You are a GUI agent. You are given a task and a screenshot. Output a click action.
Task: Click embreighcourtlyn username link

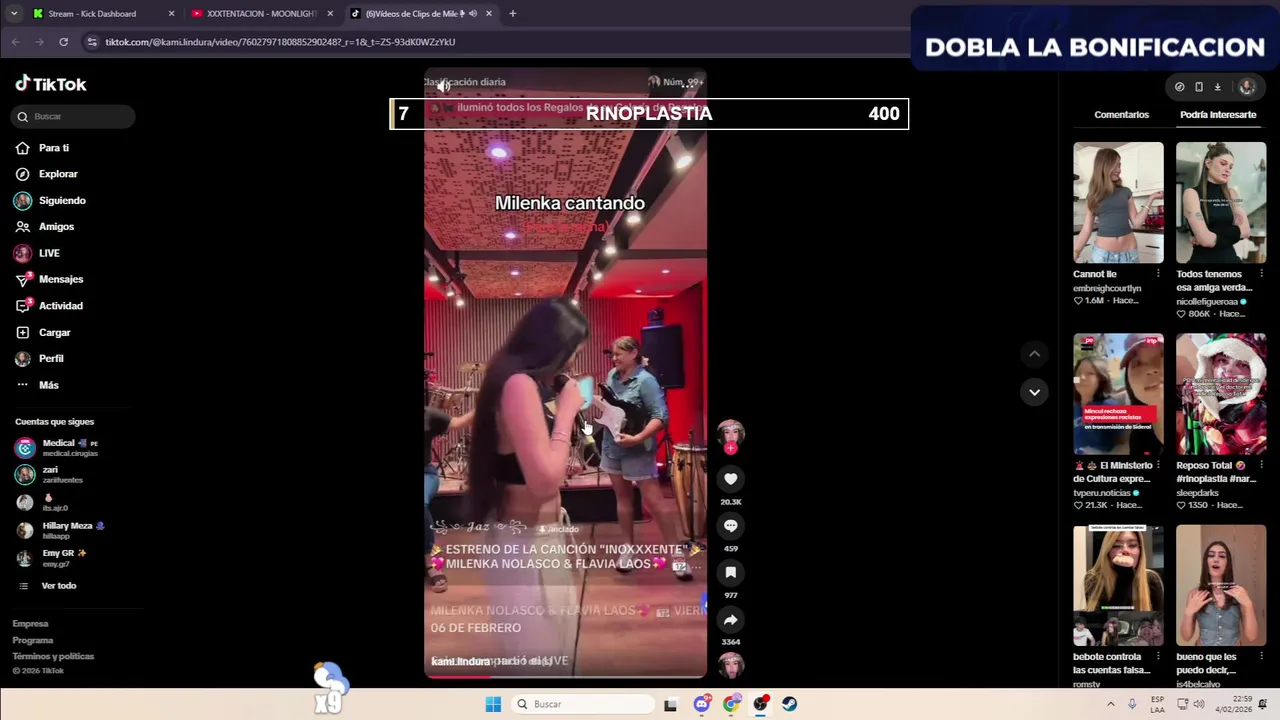pyautogui.click(x=1107, y=288)
